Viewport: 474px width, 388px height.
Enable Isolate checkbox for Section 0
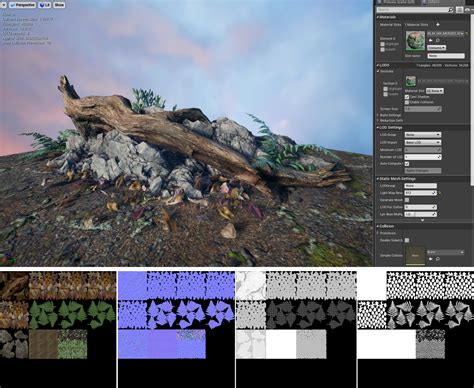386,94
